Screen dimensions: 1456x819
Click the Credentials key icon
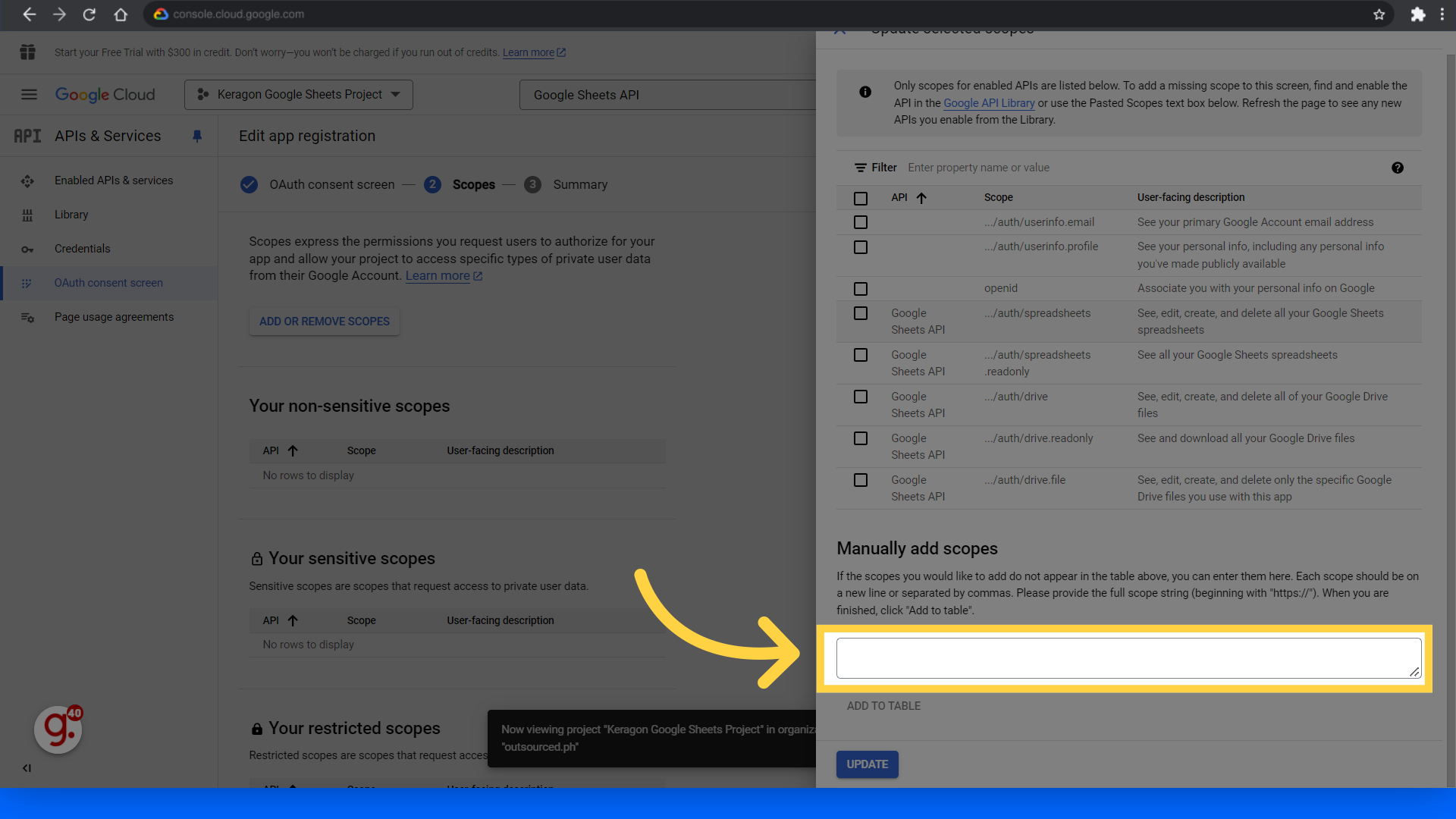tap(27, 249)
